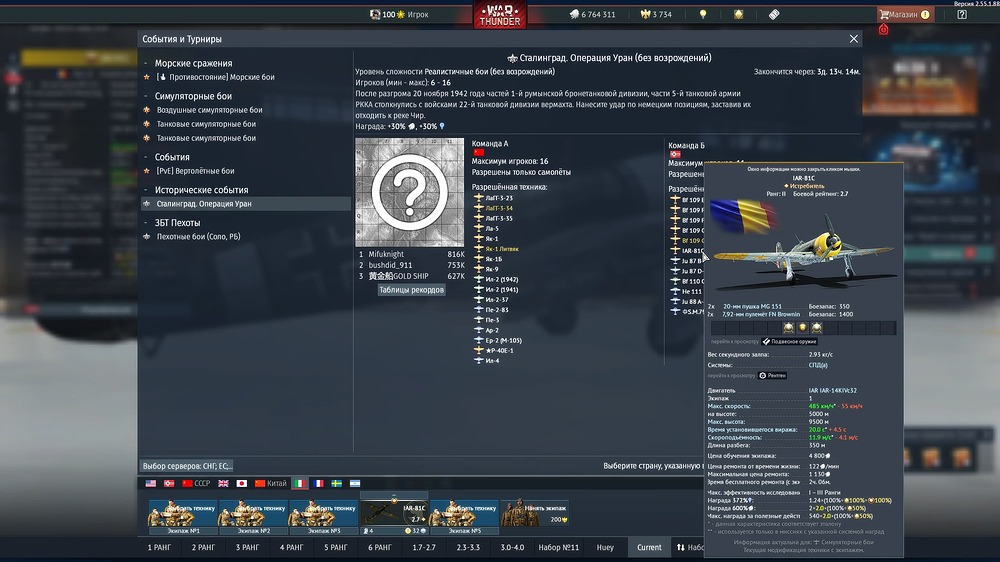Select the Экипаж №5 crew slot
Screen dimensions: 1000x562
point(464,516)
